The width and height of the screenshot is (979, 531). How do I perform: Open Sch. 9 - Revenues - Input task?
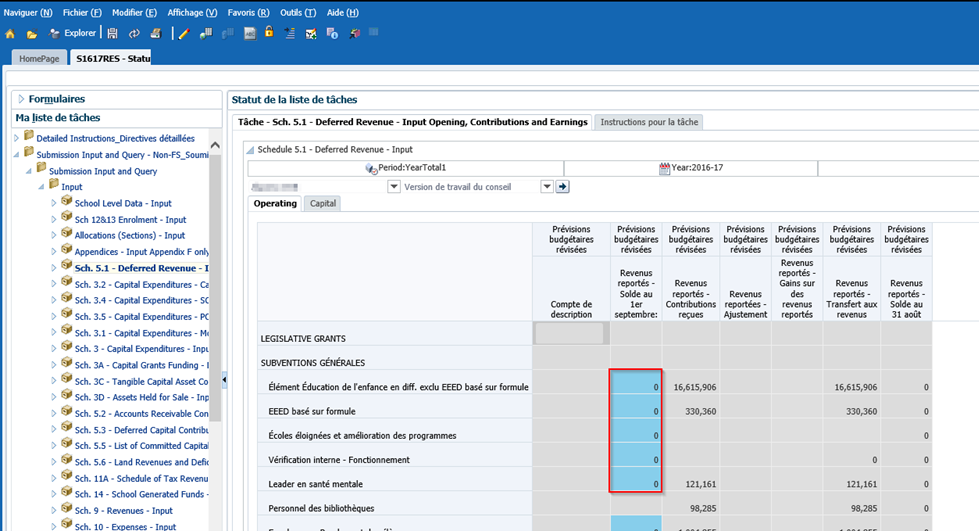123,511
